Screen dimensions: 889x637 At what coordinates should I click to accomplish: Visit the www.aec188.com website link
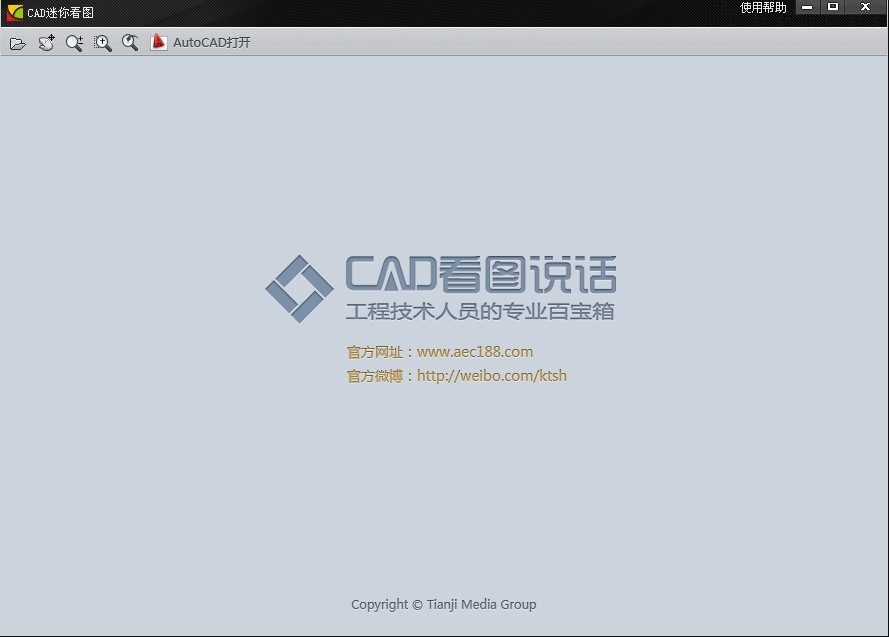pos(474,352)
